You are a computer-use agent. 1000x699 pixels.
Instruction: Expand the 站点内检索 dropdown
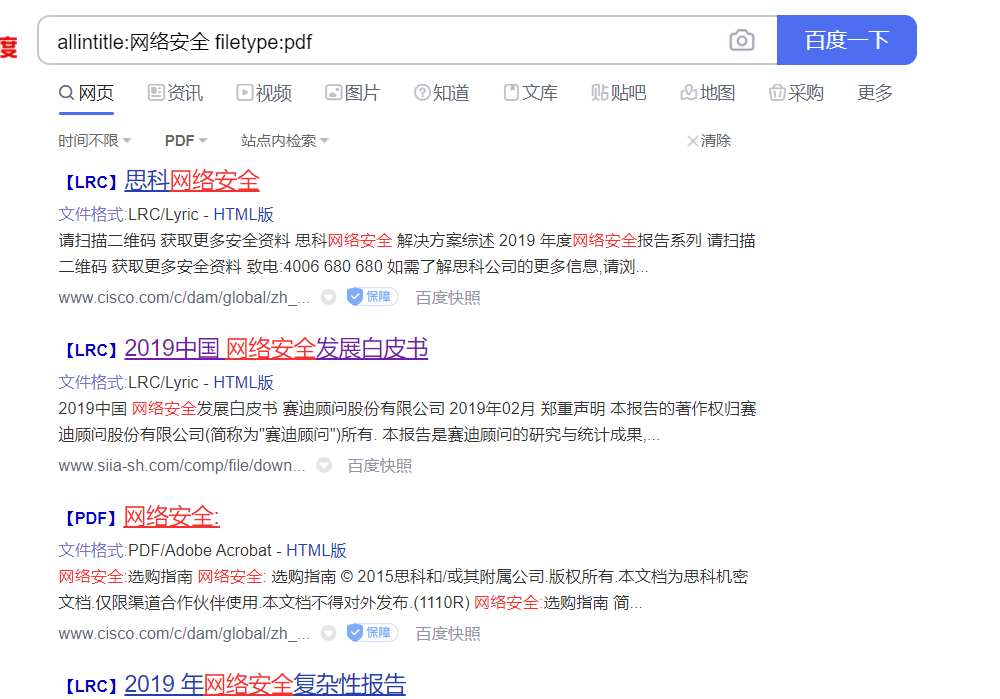coord(284,140)
